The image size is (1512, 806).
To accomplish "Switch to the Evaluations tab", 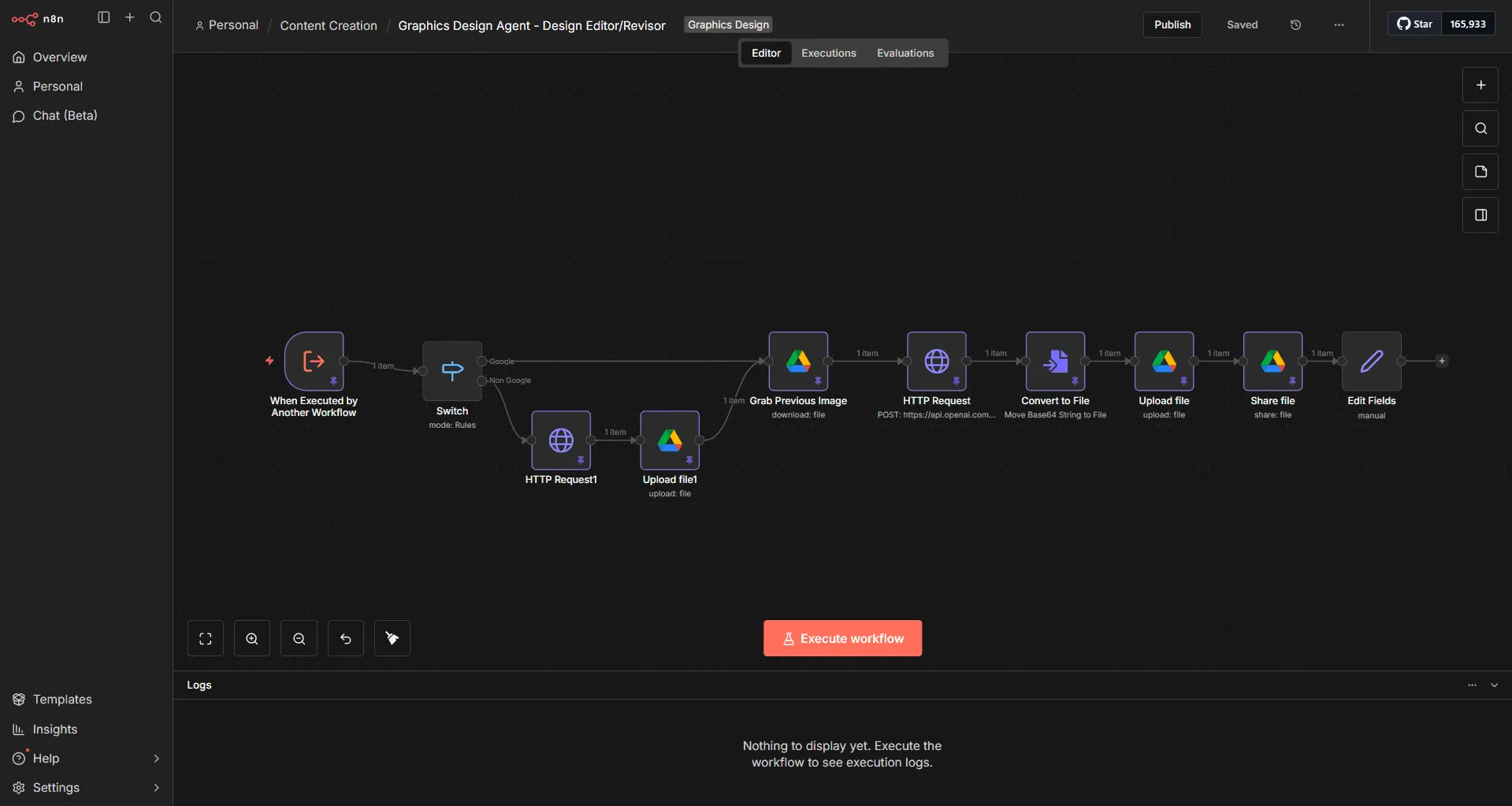I will coord(905,54).
